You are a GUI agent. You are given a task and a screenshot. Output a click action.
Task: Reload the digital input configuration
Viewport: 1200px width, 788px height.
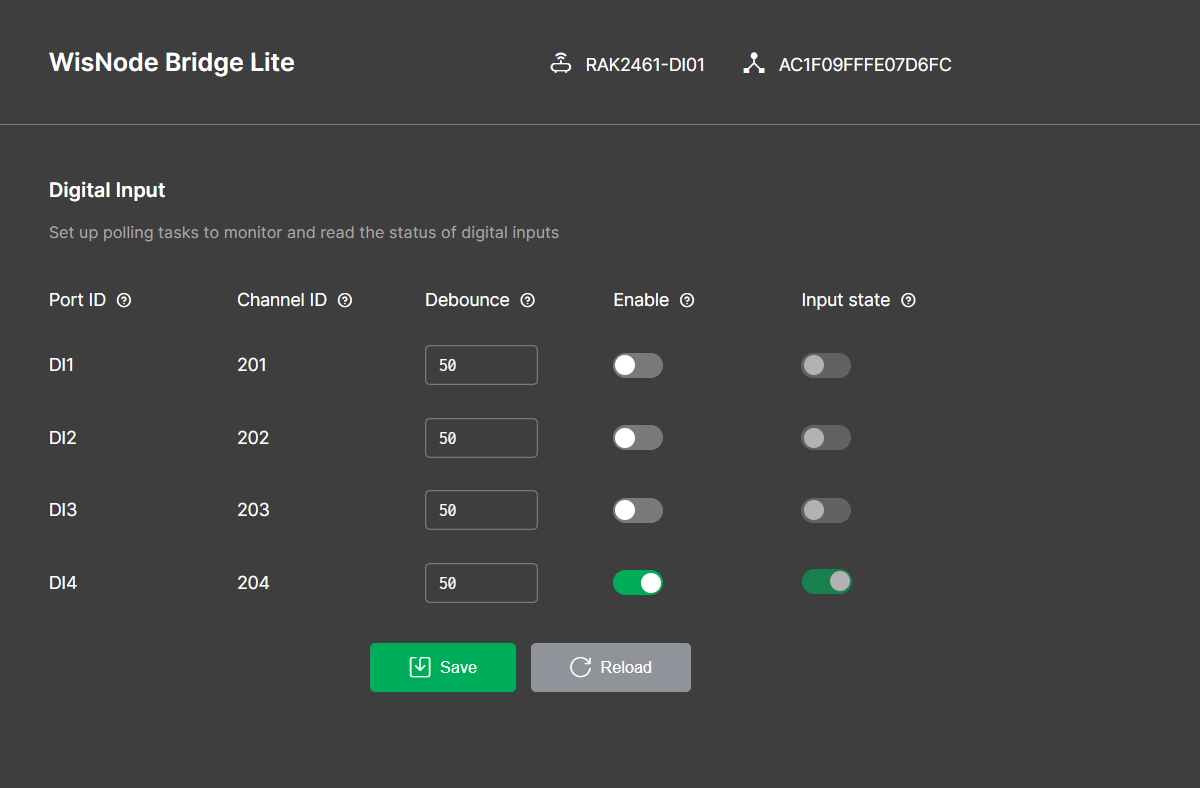(611, 667)
